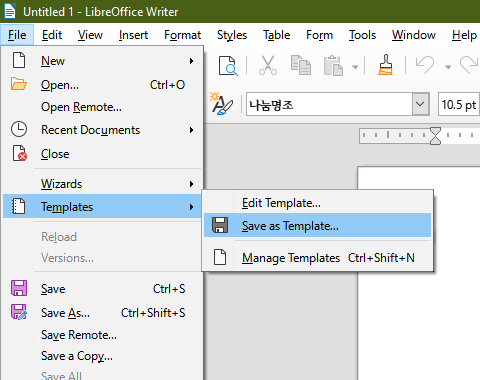Click the font name input field
The height and width of the screenshot is (380, 480).
pyautogui.click(x=329, y=104)
